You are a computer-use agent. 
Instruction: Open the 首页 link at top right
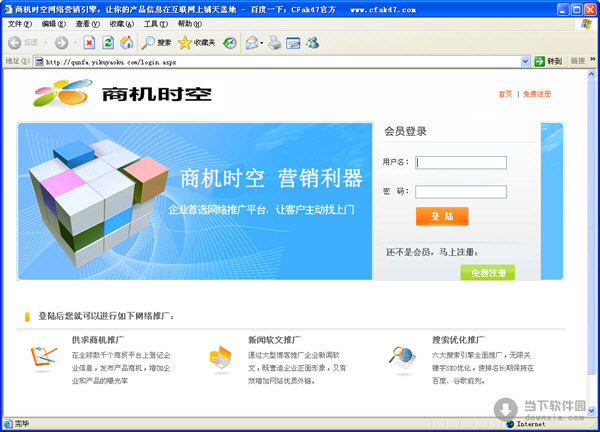click(505, 94)
